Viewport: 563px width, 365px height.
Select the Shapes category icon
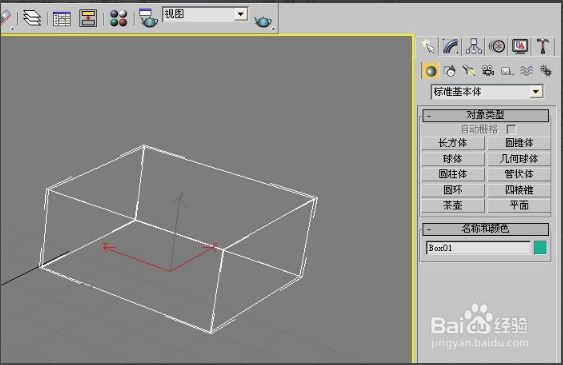pos(450,71)
